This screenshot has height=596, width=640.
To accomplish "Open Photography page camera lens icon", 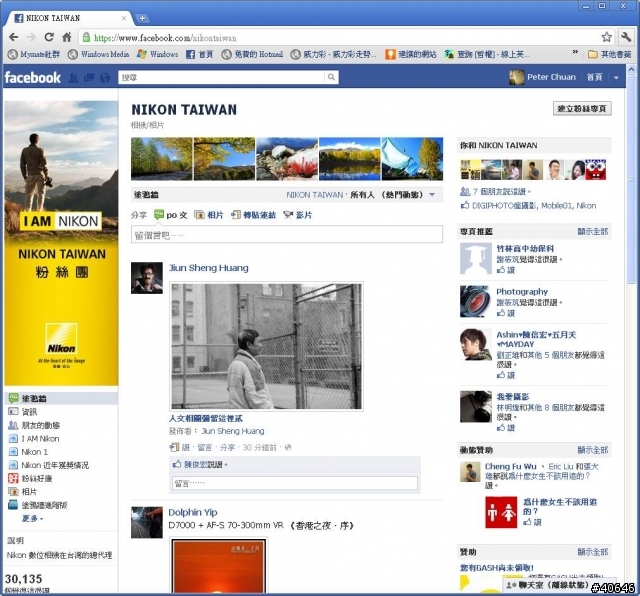I will click(x=476, y=301).
